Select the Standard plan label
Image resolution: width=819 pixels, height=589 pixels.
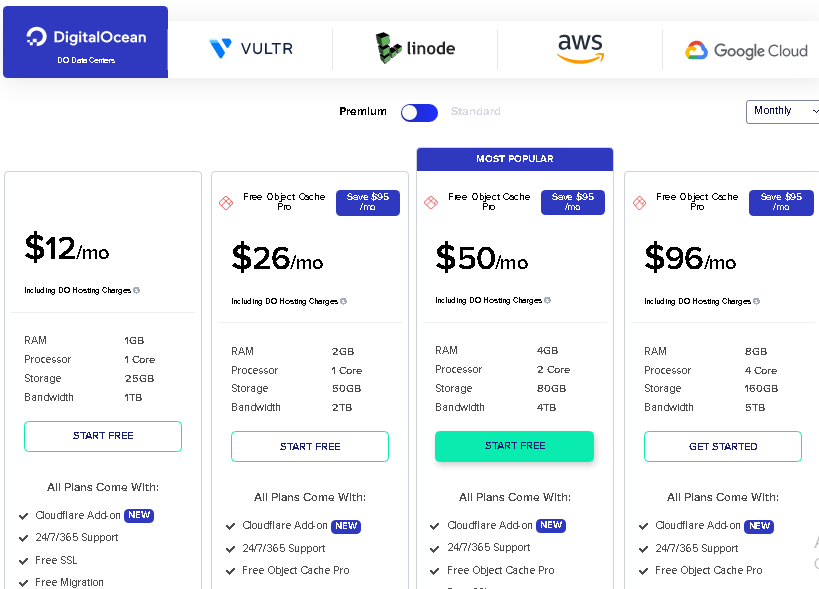[x=475, y=111]
